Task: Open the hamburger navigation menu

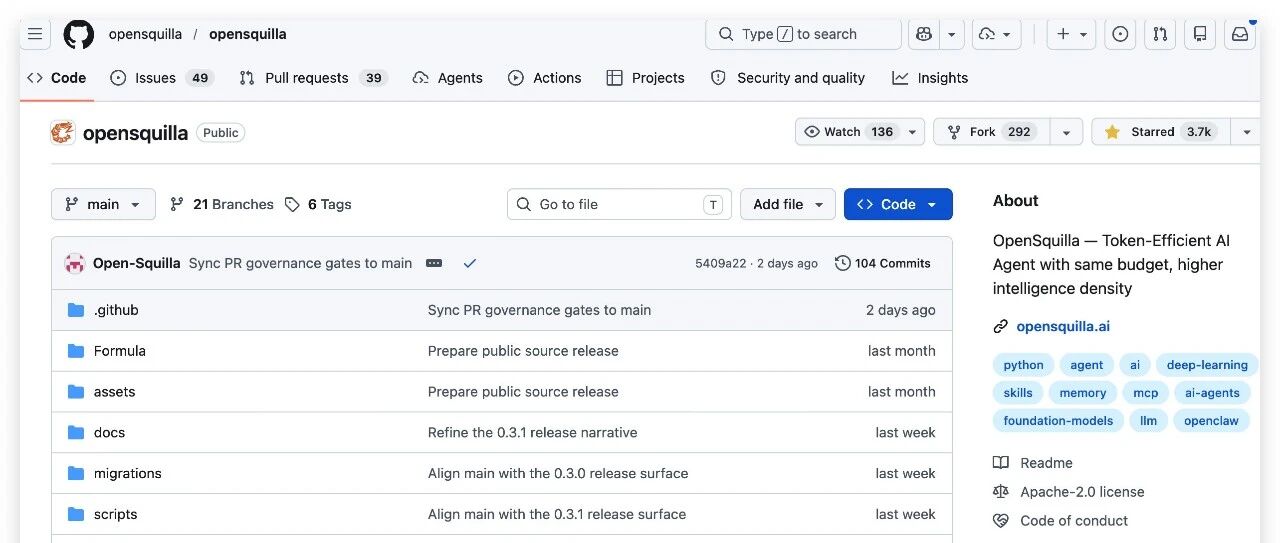Action: click(x=35, y=34)
